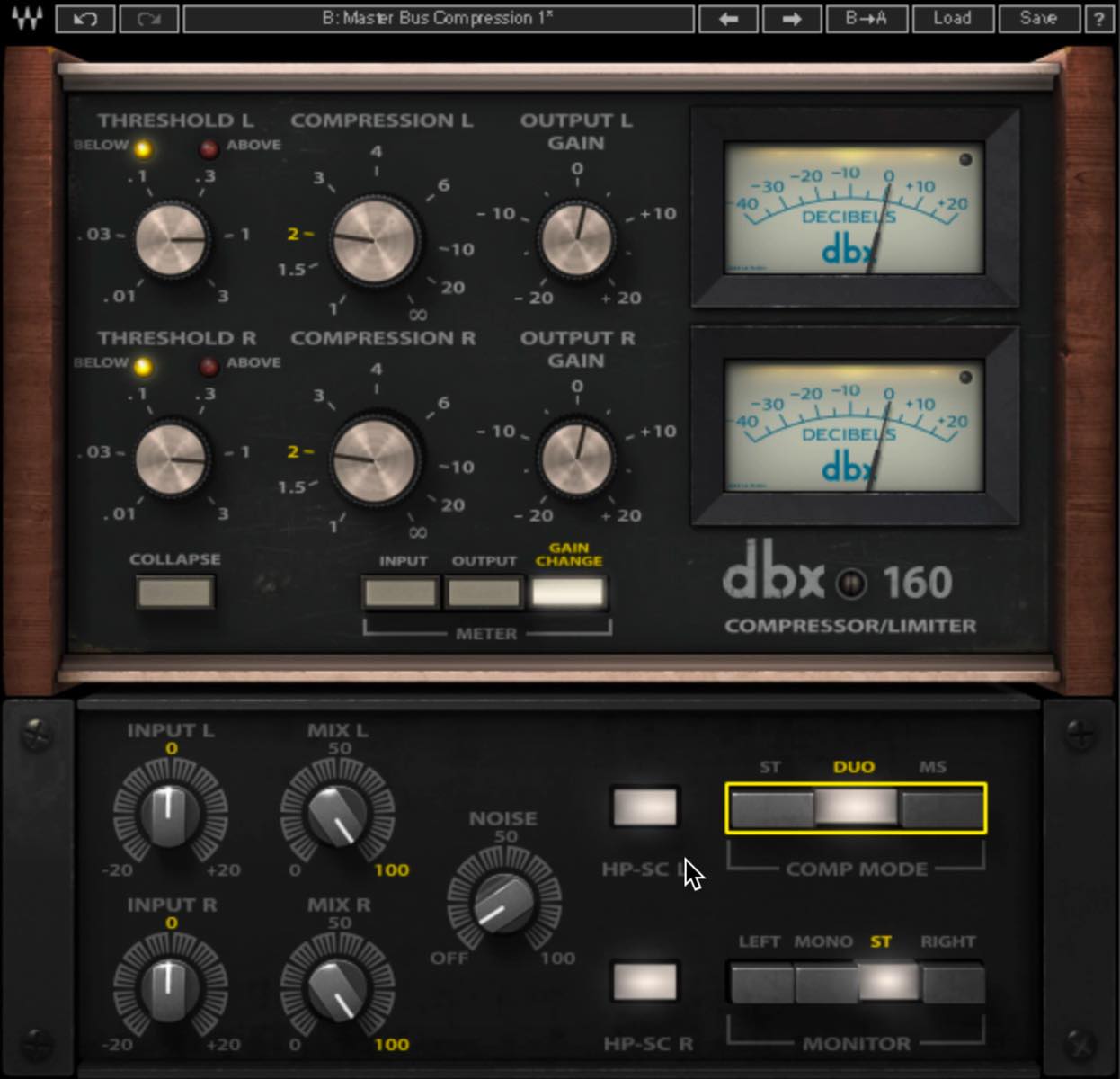Click the right channel VU meter
Viewport: 1120px width, 1079px height.
(x=854, y=425)
